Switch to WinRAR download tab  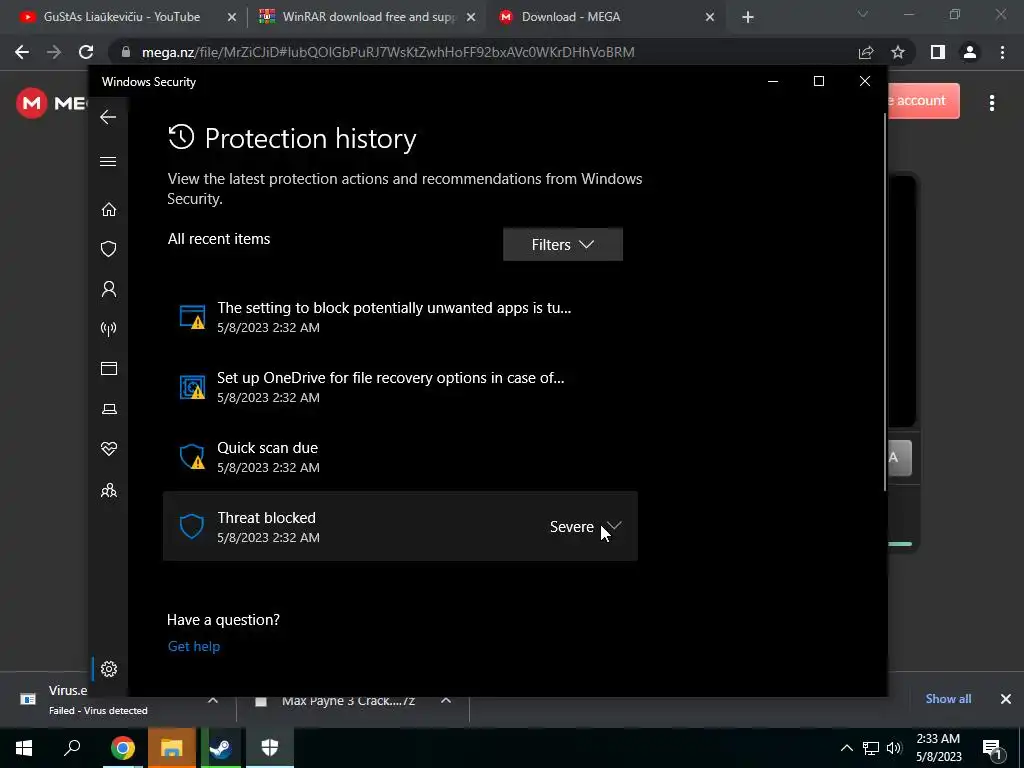(x=368, y=17)
